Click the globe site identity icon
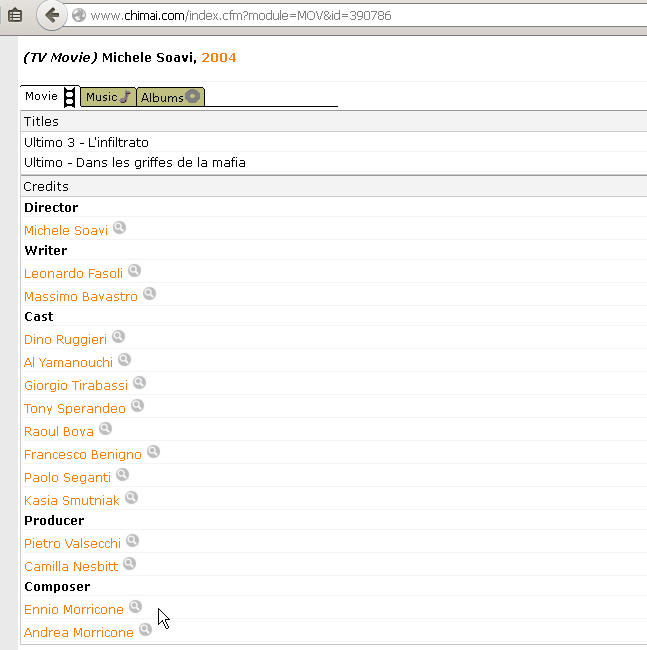Viewport: 647px width, 650px height. pyautogui.click(x=79, y=16)
